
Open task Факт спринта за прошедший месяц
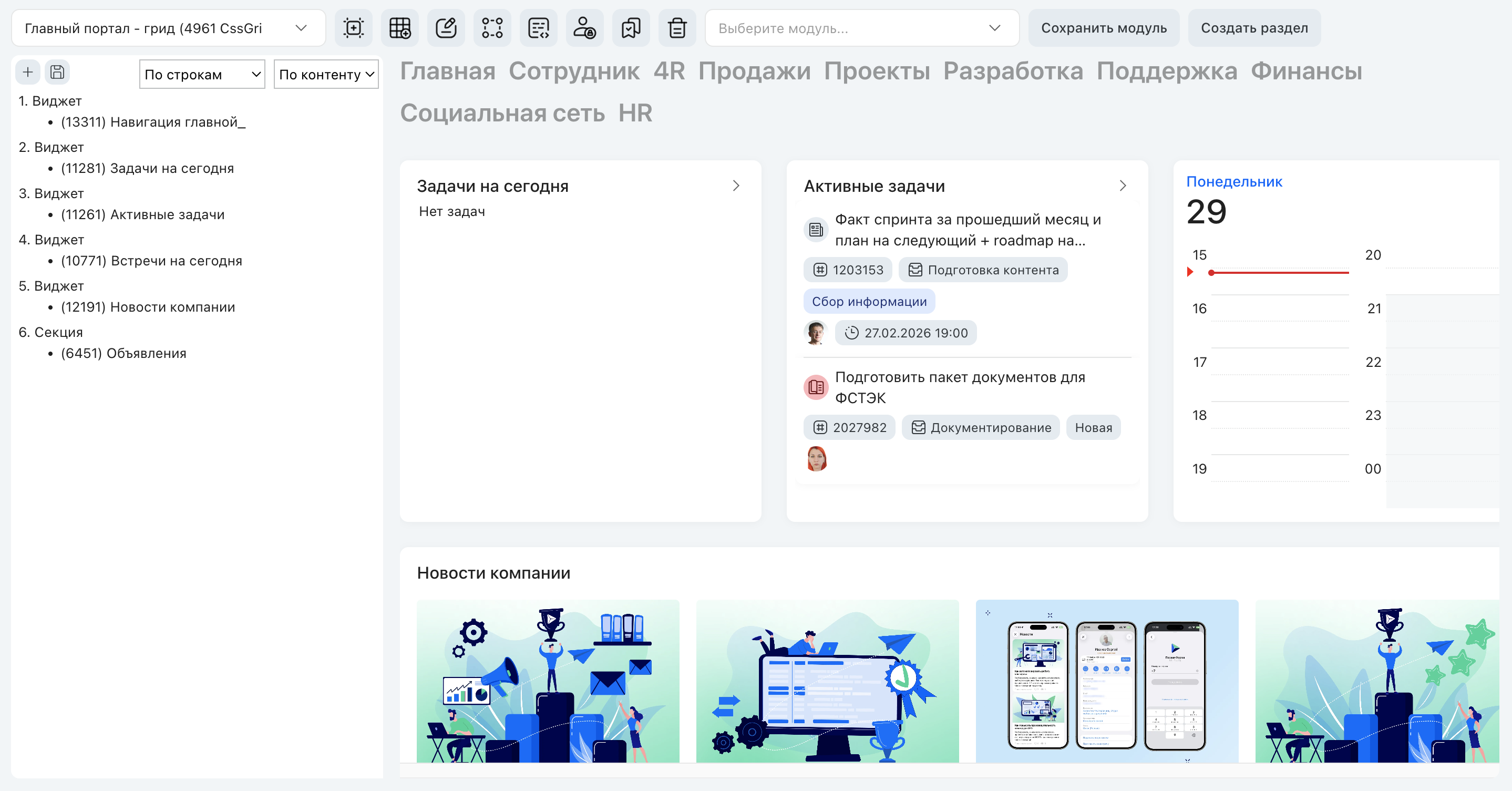pos(968,230)
